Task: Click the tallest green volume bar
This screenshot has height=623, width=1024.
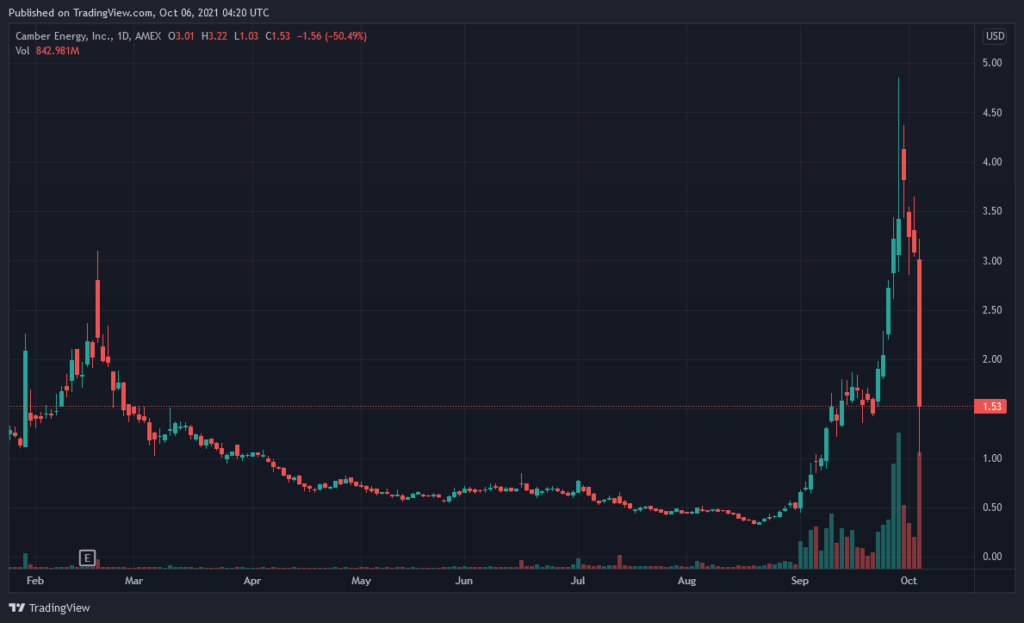Action: pos(899,500)
